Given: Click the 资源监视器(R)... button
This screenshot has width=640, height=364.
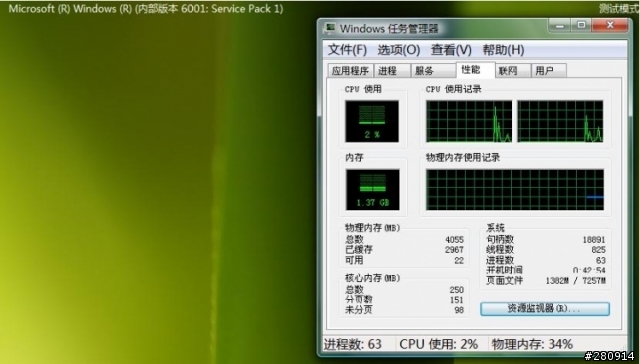Looking at the screenshot, I should click(545, 309).
